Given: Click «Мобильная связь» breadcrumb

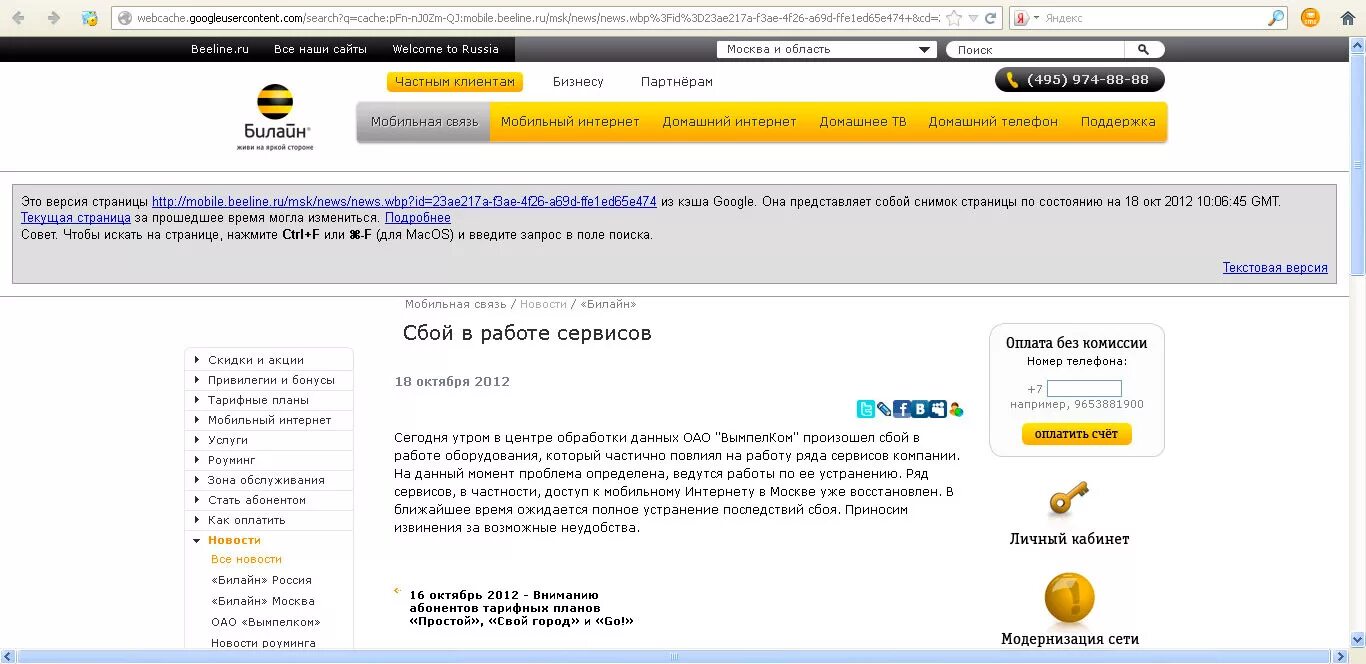Looking at the screenshot, I should pyautogui.click(x=456, y=304).
